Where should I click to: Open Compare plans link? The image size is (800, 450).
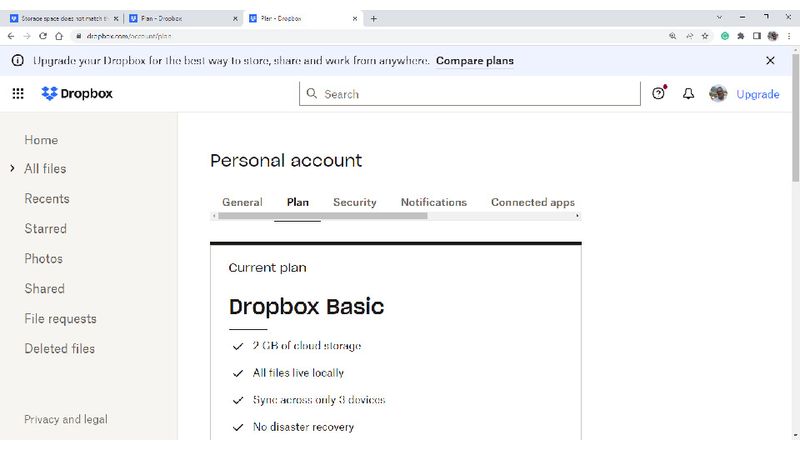(x=474, y=61)
